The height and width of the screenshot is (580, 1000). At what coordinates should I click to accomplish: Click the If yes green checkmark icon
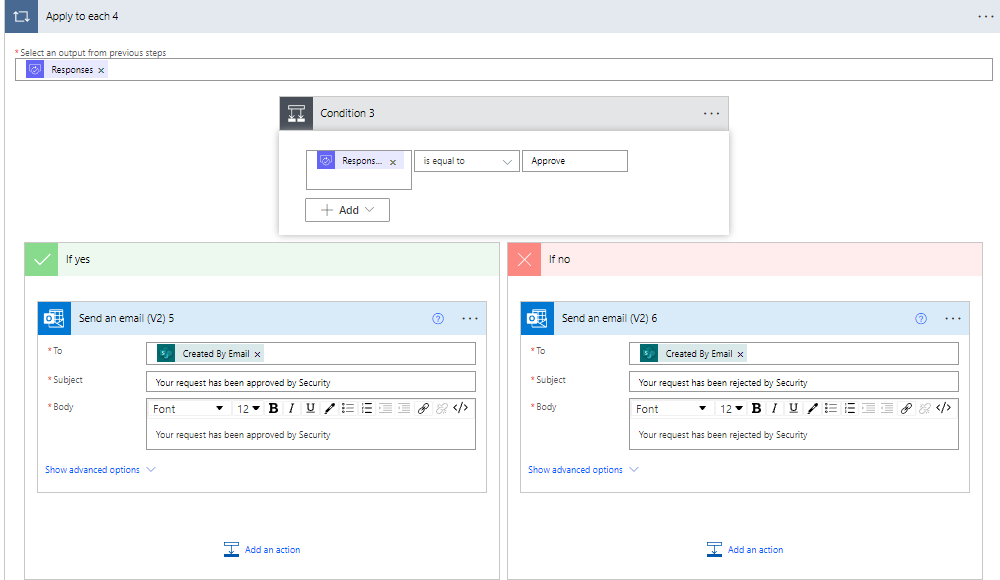41,259
